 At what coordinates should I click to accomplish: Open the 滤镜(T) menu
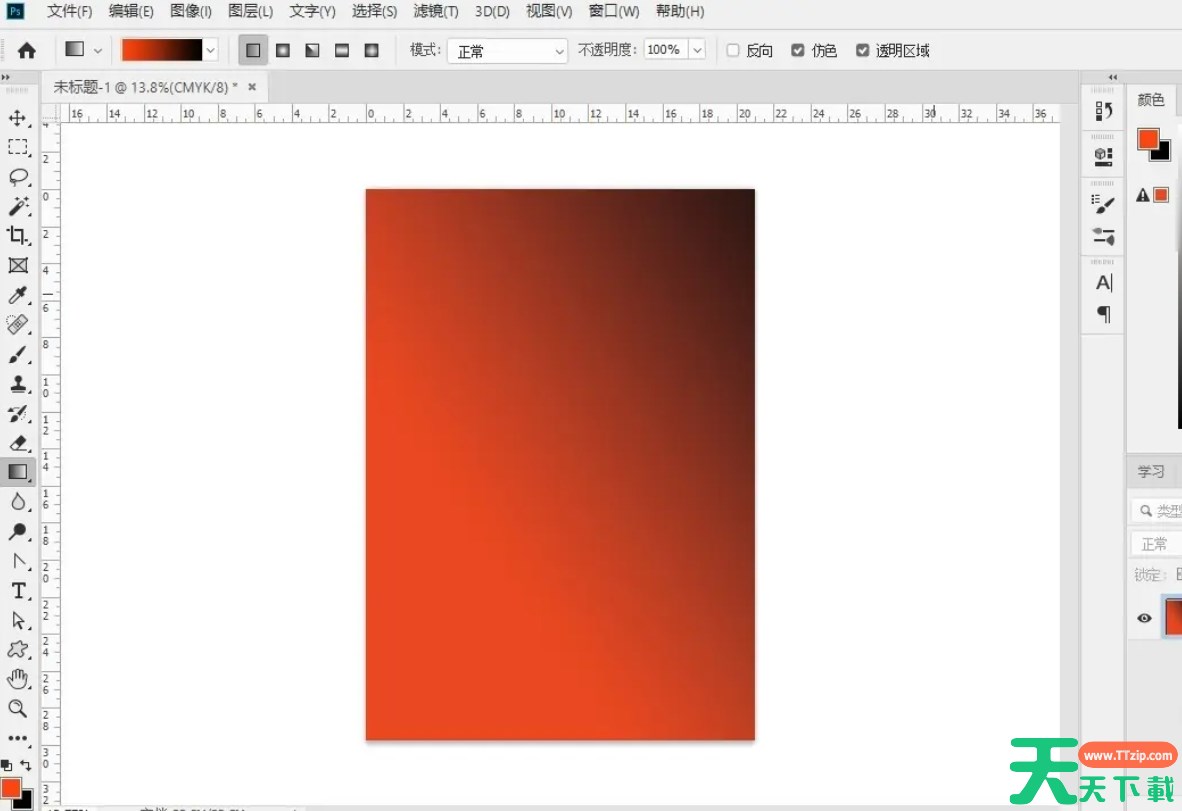pyautogui.click(x=435, y=11)
